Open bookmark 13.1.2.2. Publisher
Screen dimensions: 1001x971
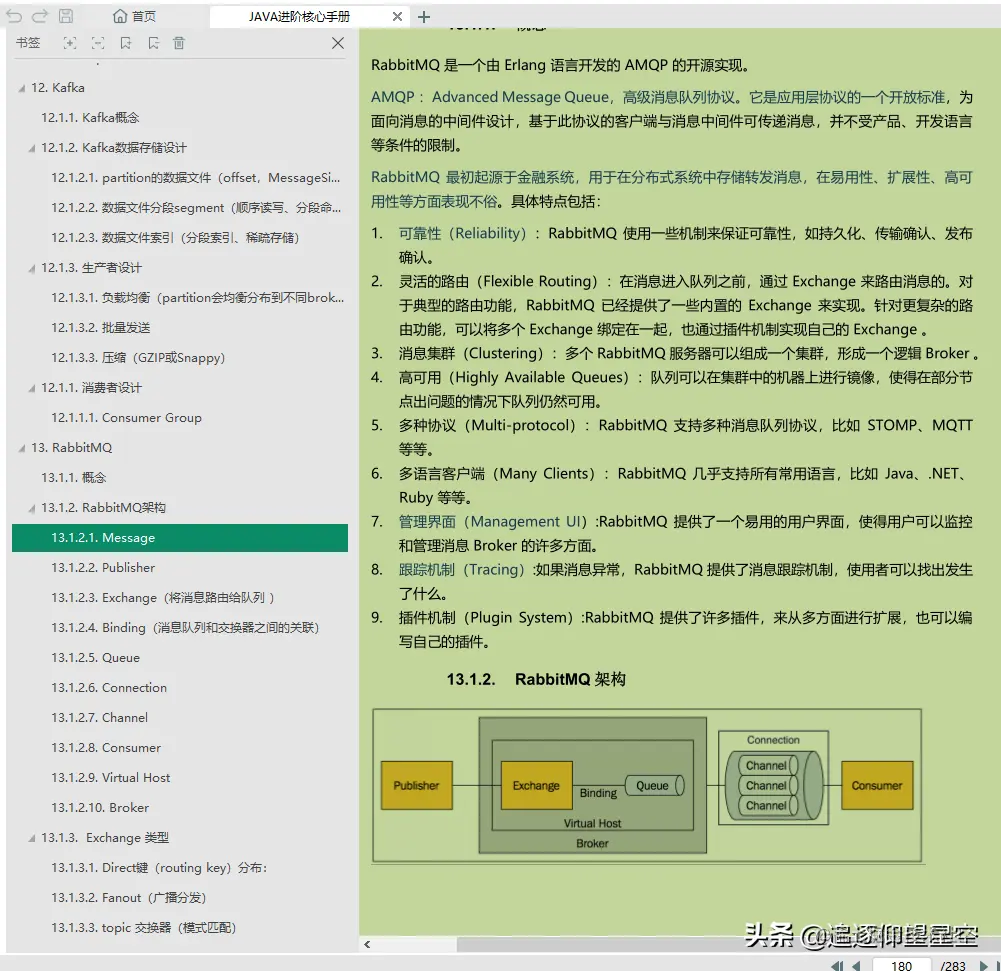coord(103,568)
